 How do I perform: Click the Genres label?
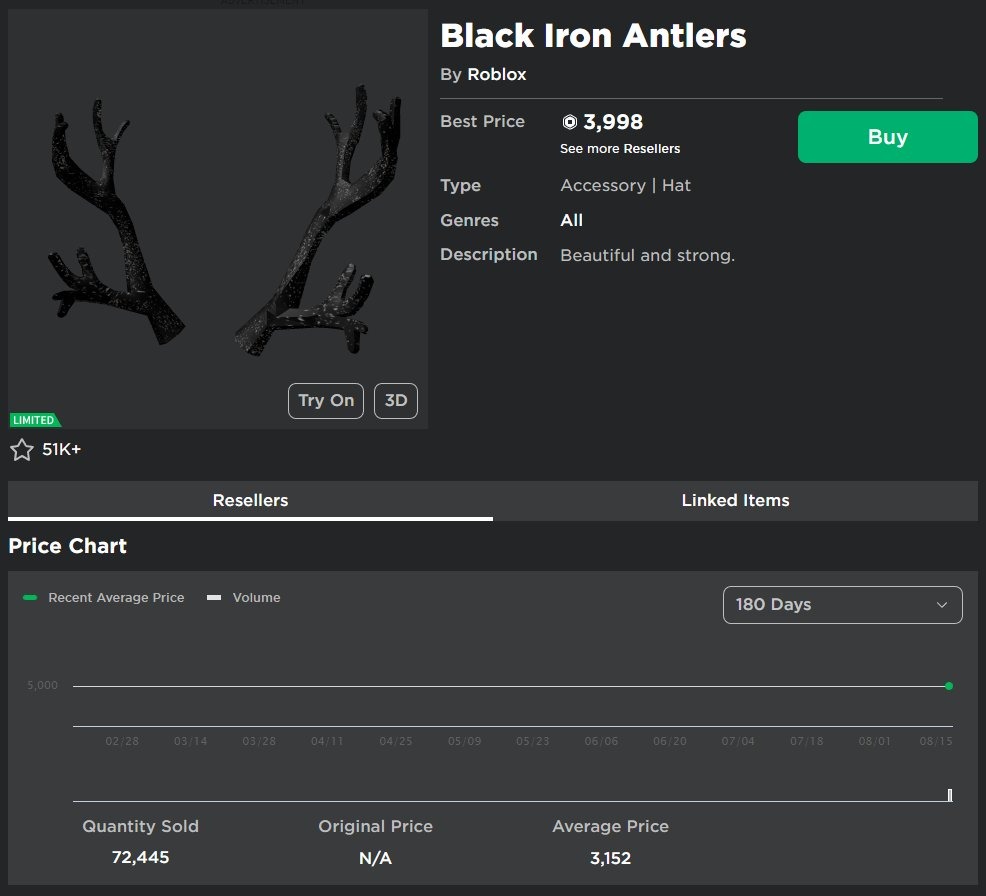(469, 220)
